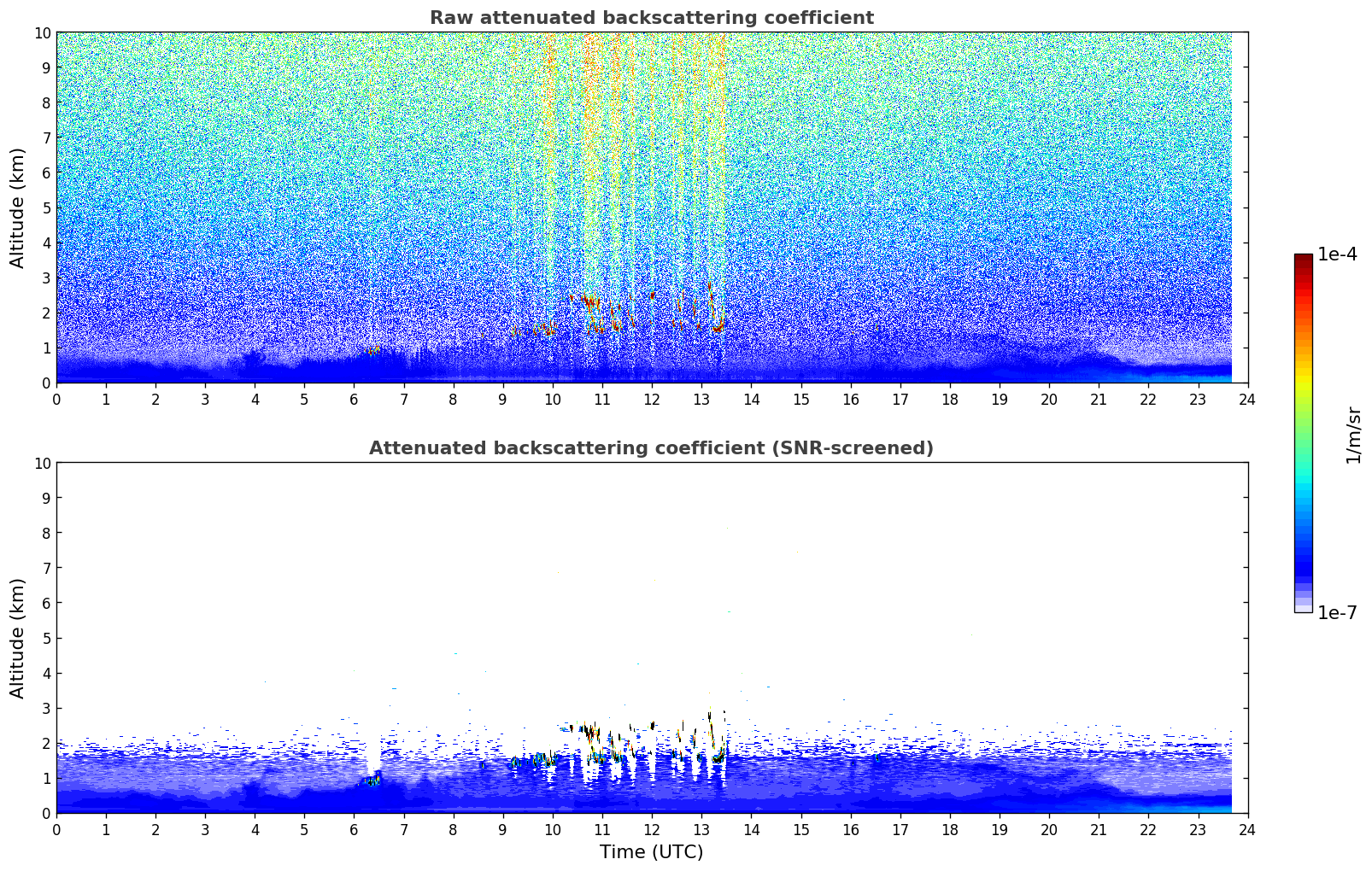This screenshot has width=1372, height=871.
Task: Click time tick '15' under the SNR-screened plot
Action: tap(800, 829)
